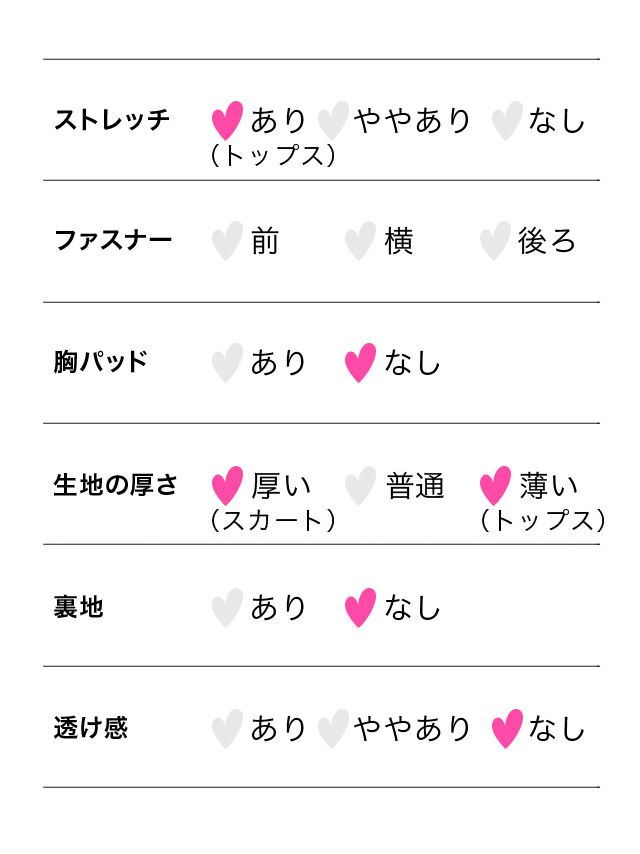Toggle the 薄い heart in 生地の厚さ
The height and width of the screenshot is (854, 640).
[x=494, y=486]
